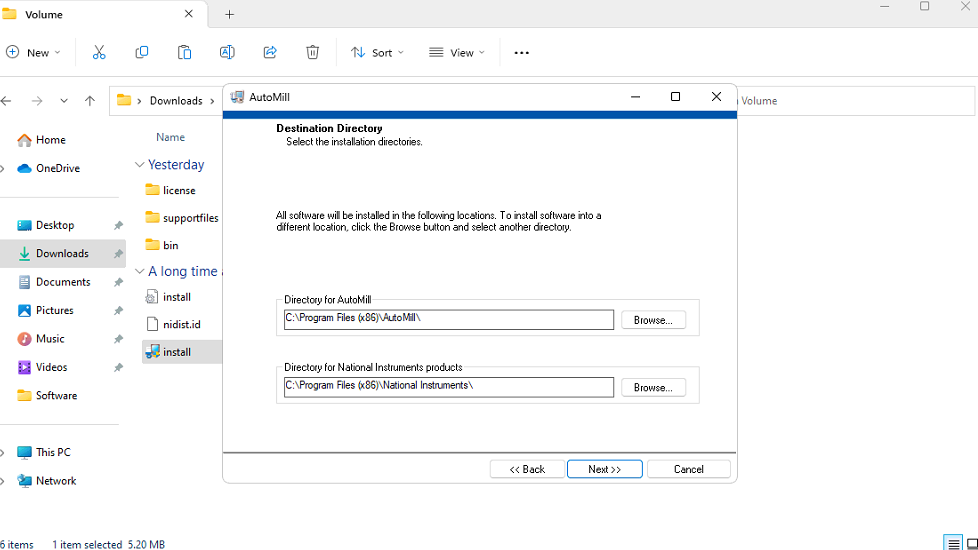Open the New dropdown menu
The width and height of the screenshot is (978, 550).
34,52
